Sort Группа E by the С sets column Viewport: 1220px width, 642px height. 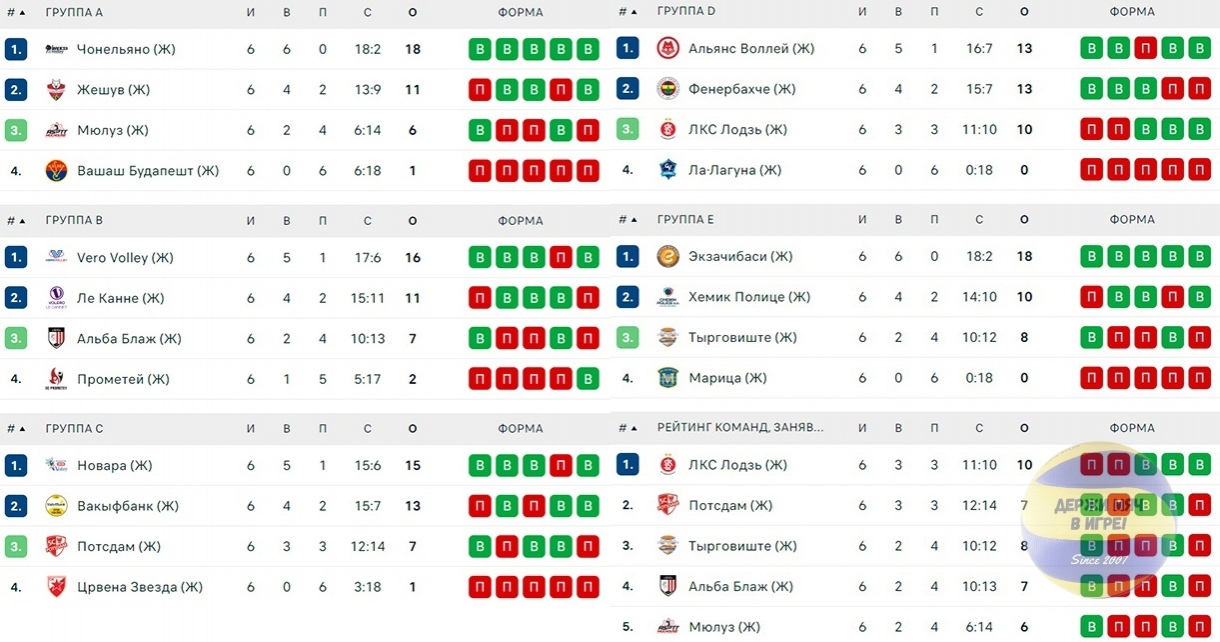click(979, 220)
